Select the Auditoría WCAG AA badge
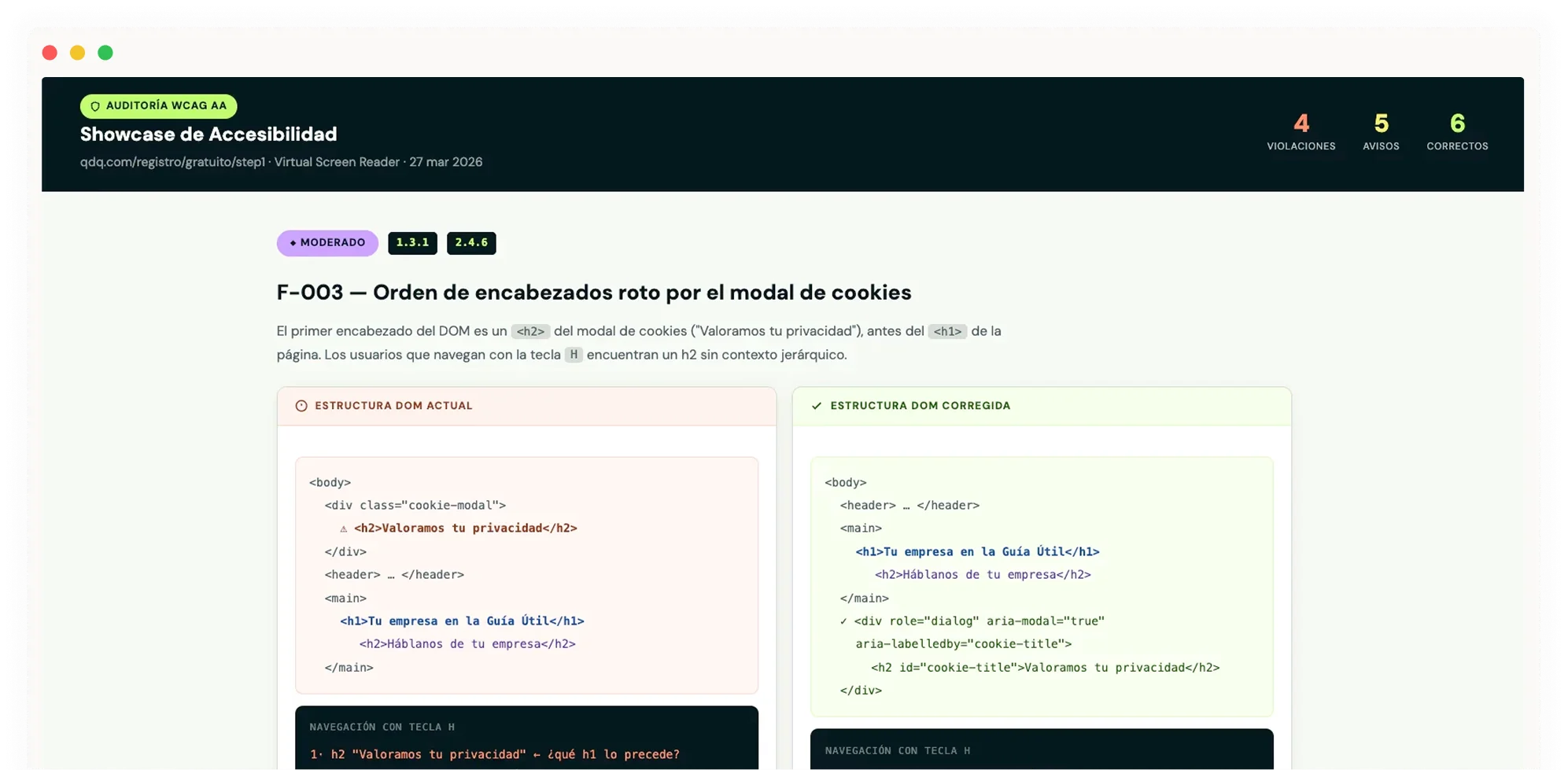The width and height of the screenshot is (1568, 770). [x=158, y=106]
